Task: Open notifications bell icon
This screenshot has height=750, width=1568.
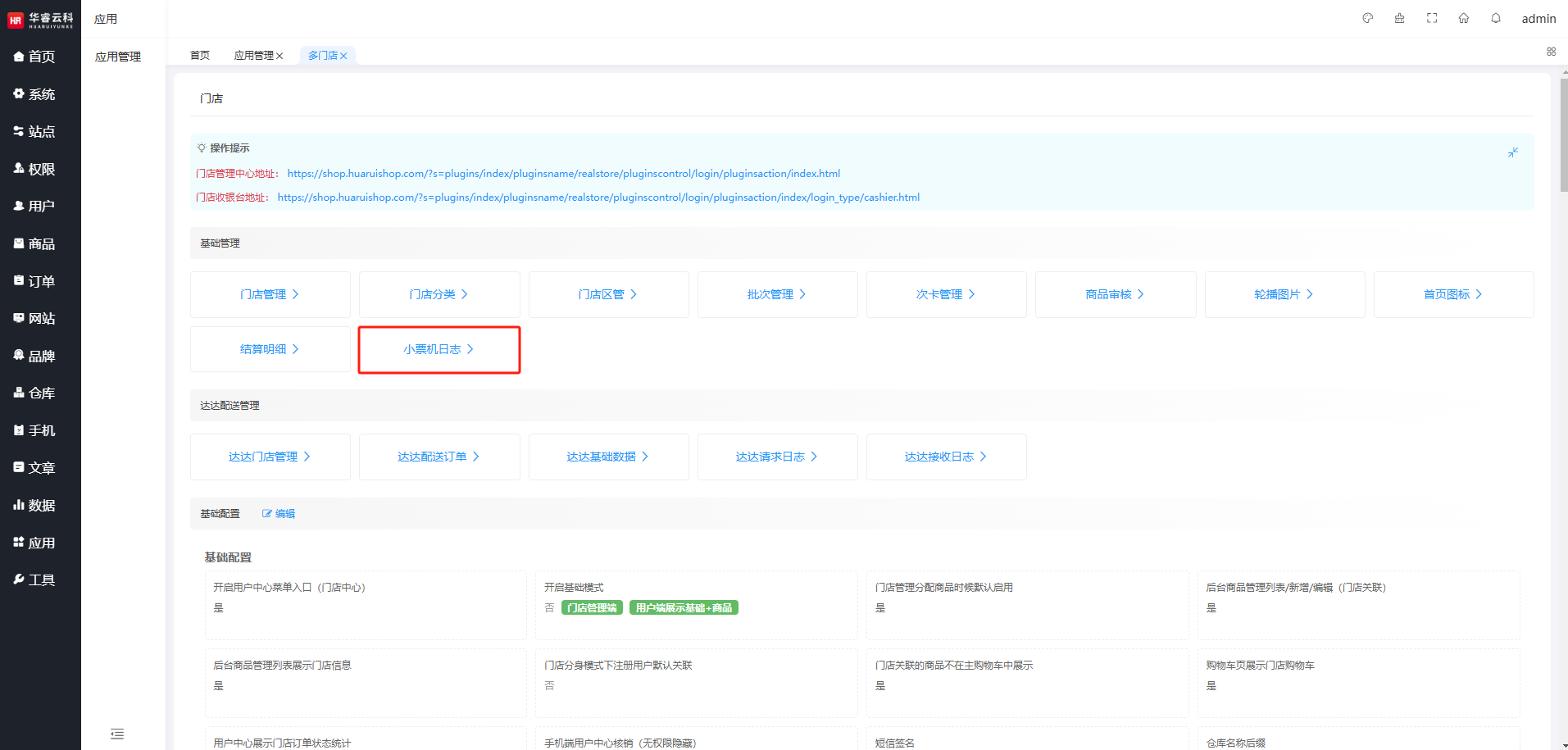Action: (1496, 18)
